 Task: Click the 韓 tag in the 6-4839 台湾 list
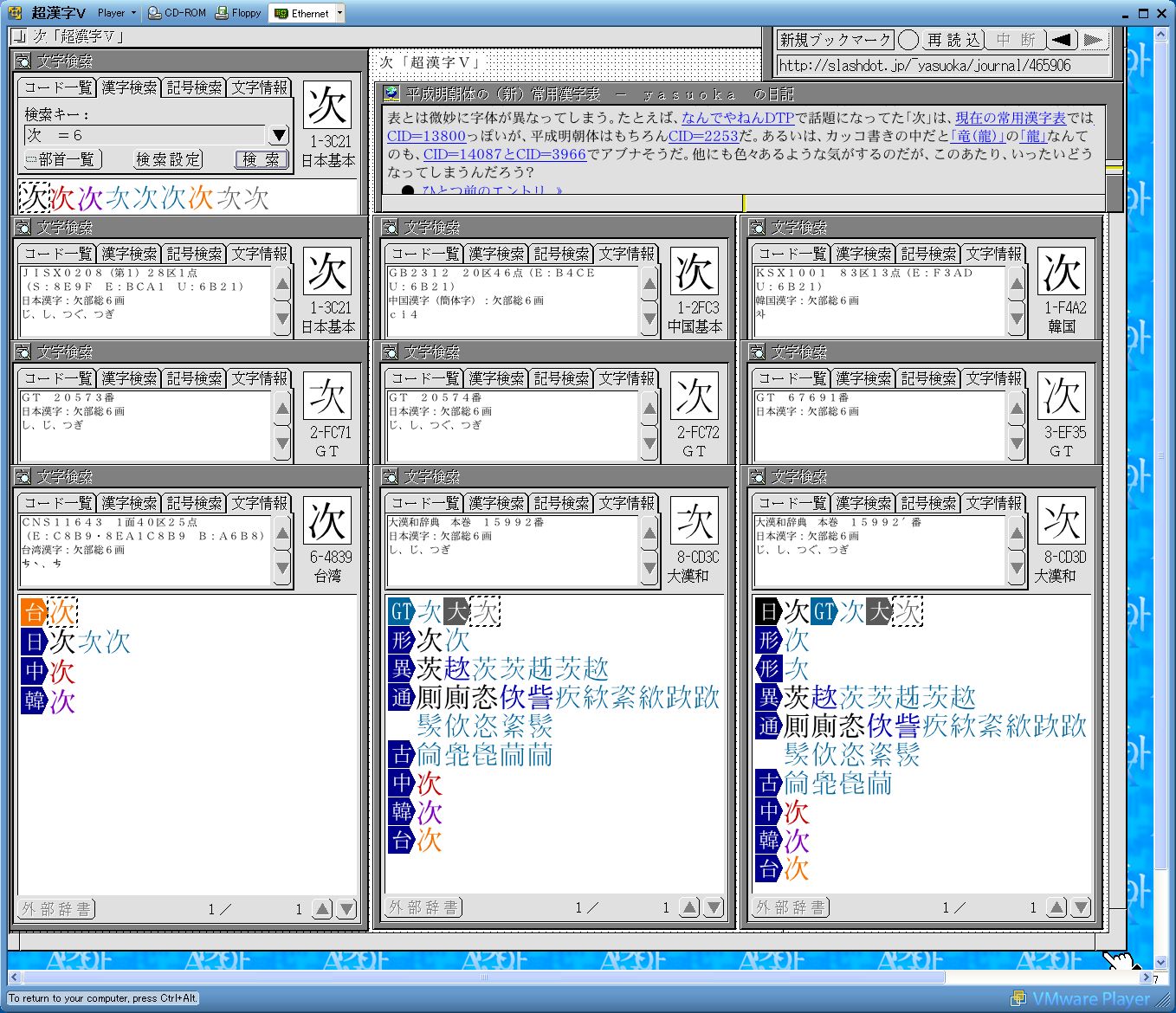click(x=34, y=700)
